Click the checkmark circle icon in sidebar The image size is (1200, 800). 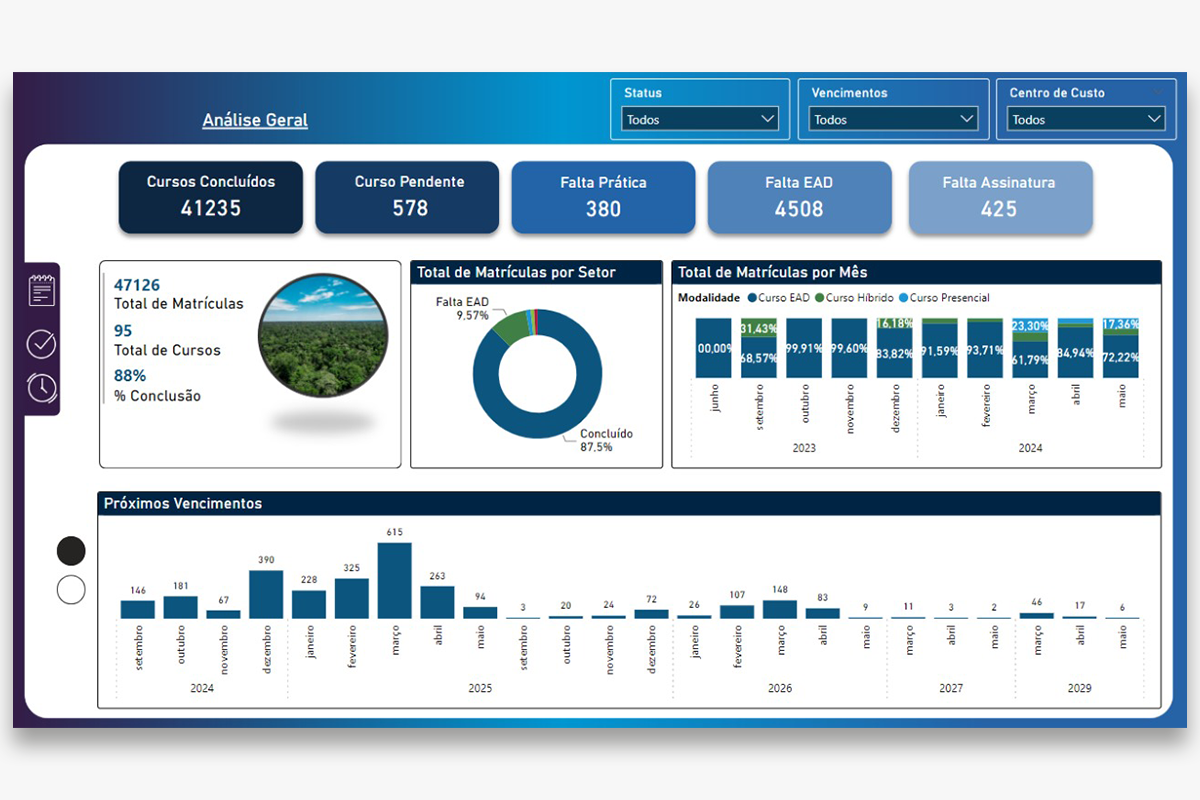[x=42, y=344]
